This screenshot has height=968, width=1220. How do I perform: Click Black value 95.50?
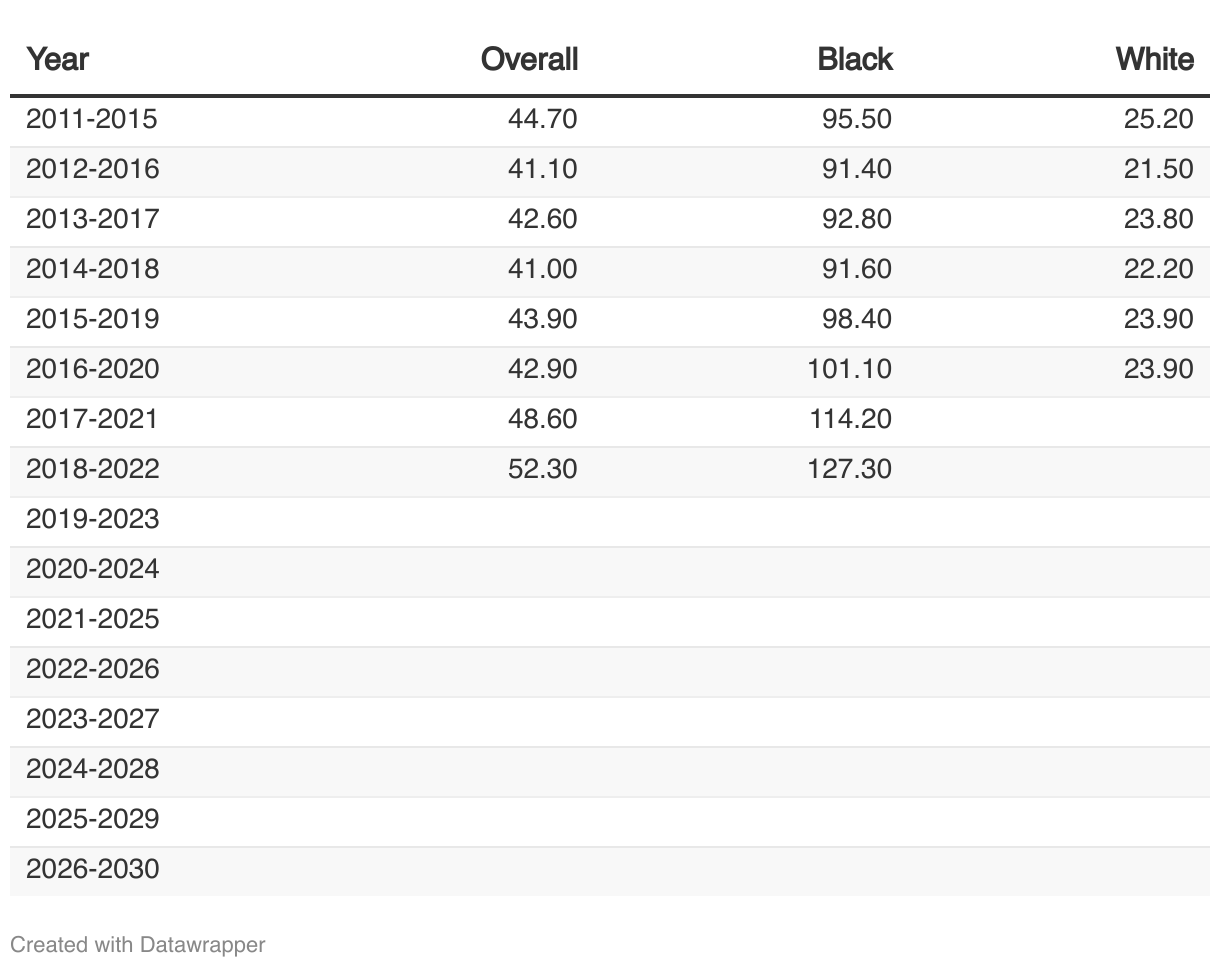(x=856, y=120)
